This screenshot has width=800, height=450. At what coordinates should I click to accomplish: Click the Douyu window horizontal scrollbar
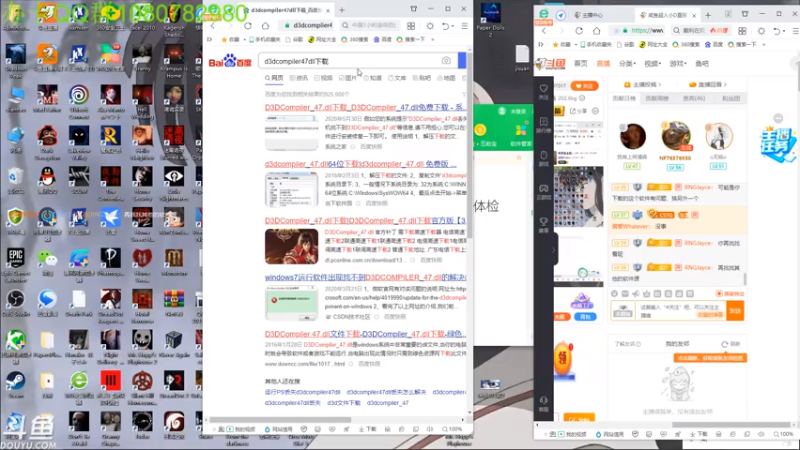click(x=731, y=424)
